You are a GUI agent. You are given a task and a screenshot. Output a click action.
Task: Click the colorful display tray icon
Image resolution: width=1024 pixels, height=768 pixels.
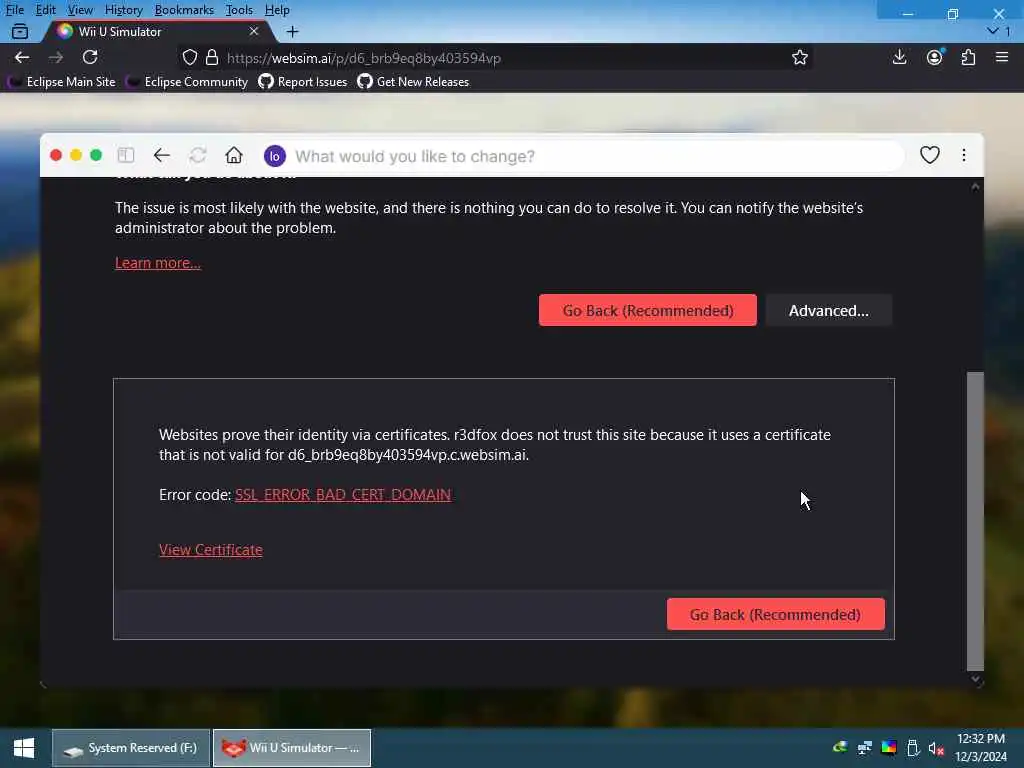(x=889, y=747)
